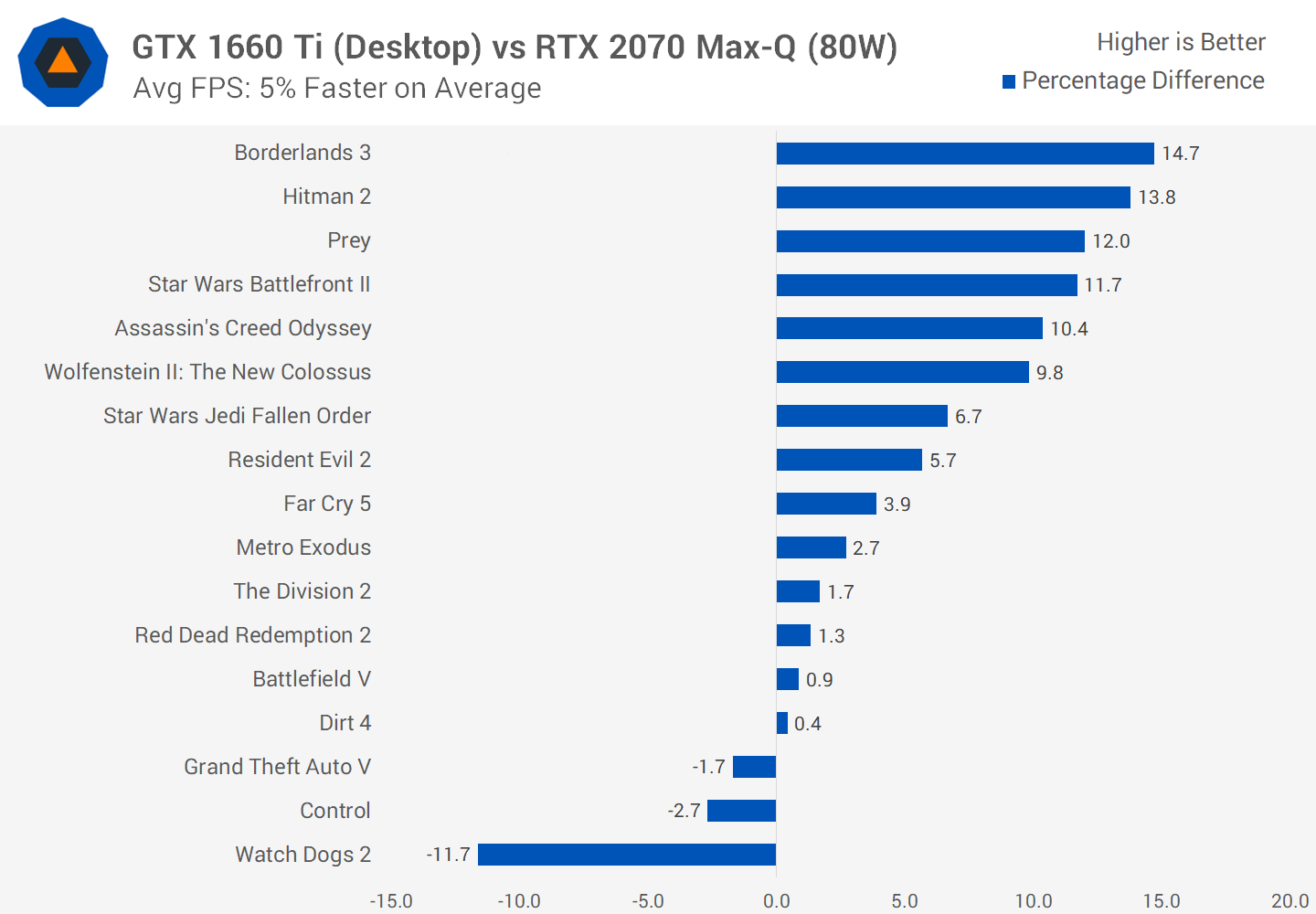This screenshot has height=914, width=1316.
Task: Click the blue polygon logo with orange triangle
Action: [63, 62]
